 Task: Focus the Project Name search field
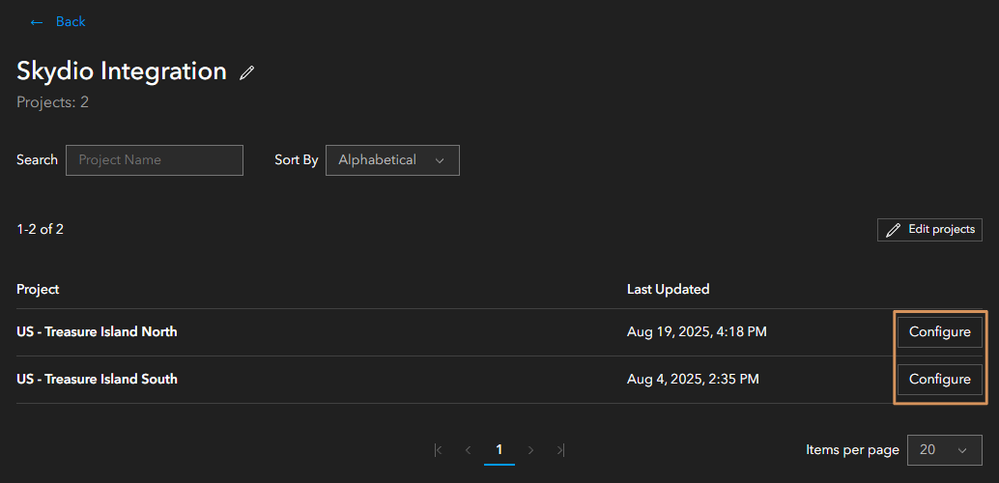coord(154,160)
